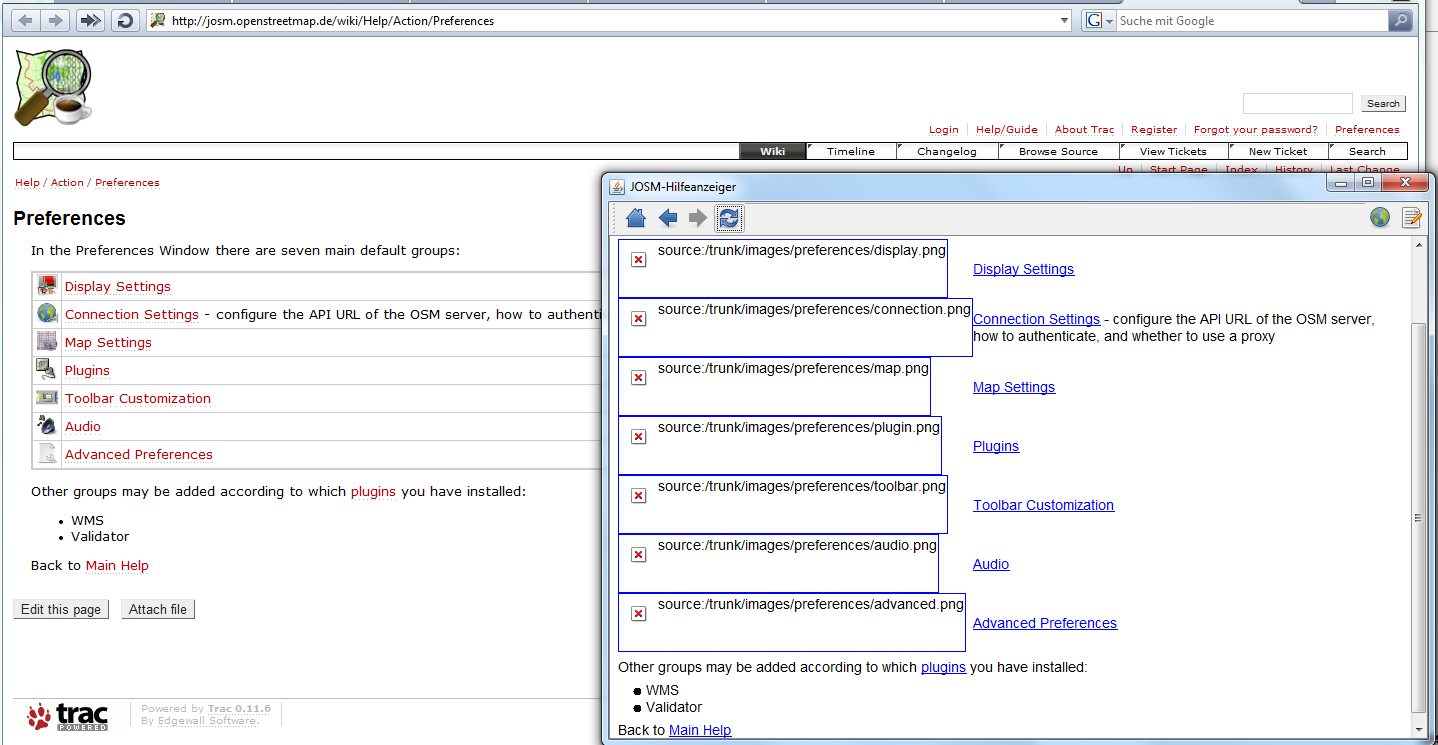Click the edit page notepad icon in help viewer
This screenshot has width=1438, height=745.
1411,218
